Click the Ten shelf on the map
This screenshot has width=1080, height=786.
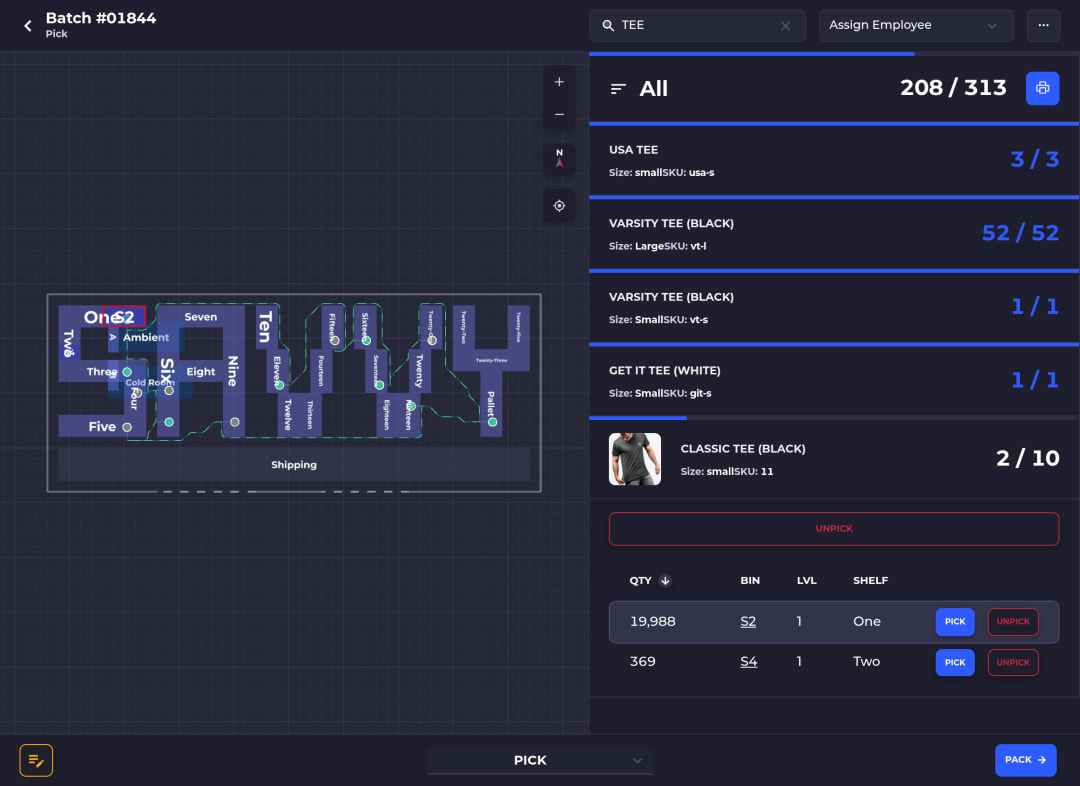(267, 327)
